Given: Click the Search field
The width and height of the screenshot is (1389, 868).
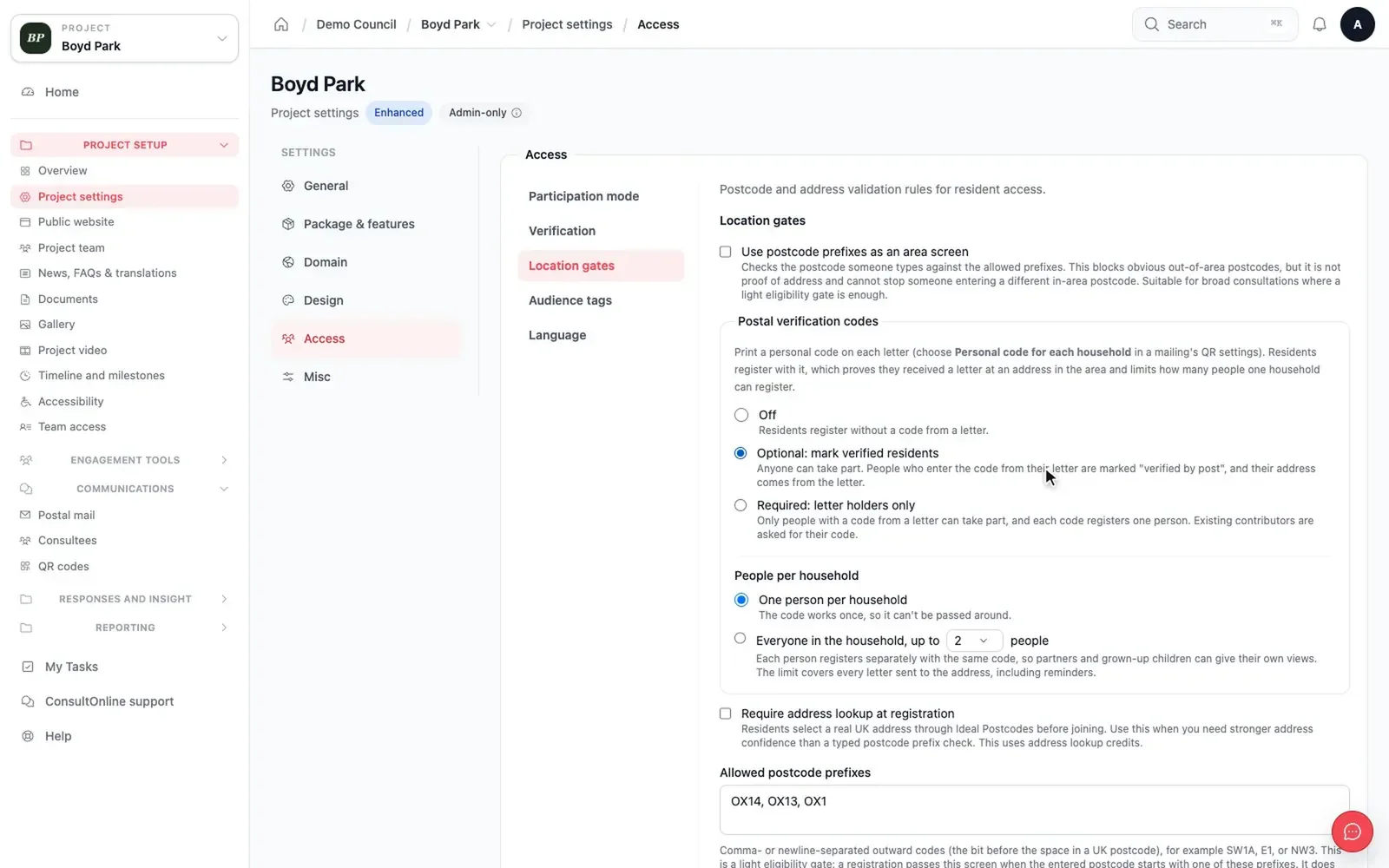Looking at the screenshot, I should tap(1215, 24).
